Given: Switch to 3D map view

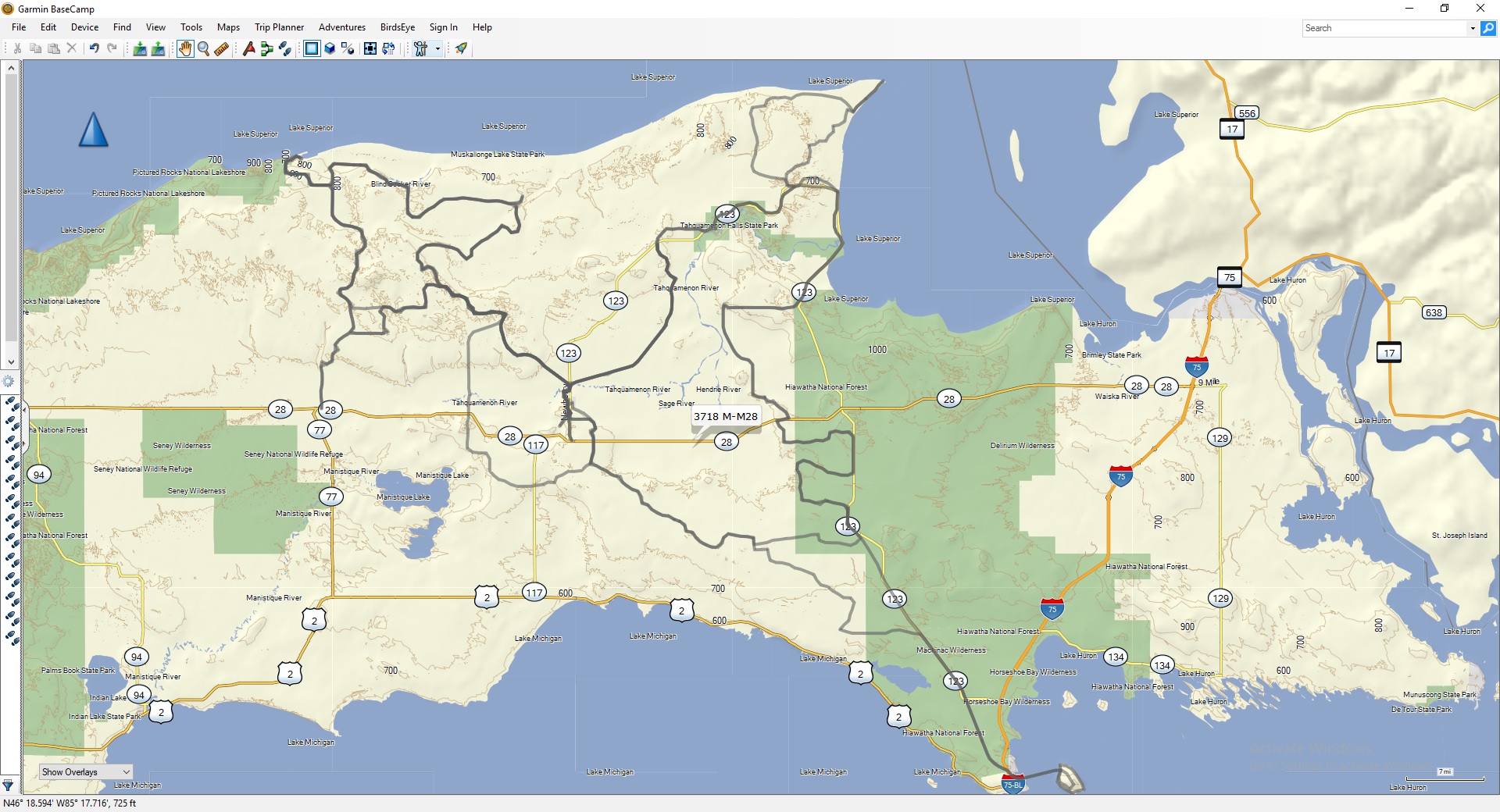Looking at the screenshot, I should pyautogui.click(x=330, y=48).
